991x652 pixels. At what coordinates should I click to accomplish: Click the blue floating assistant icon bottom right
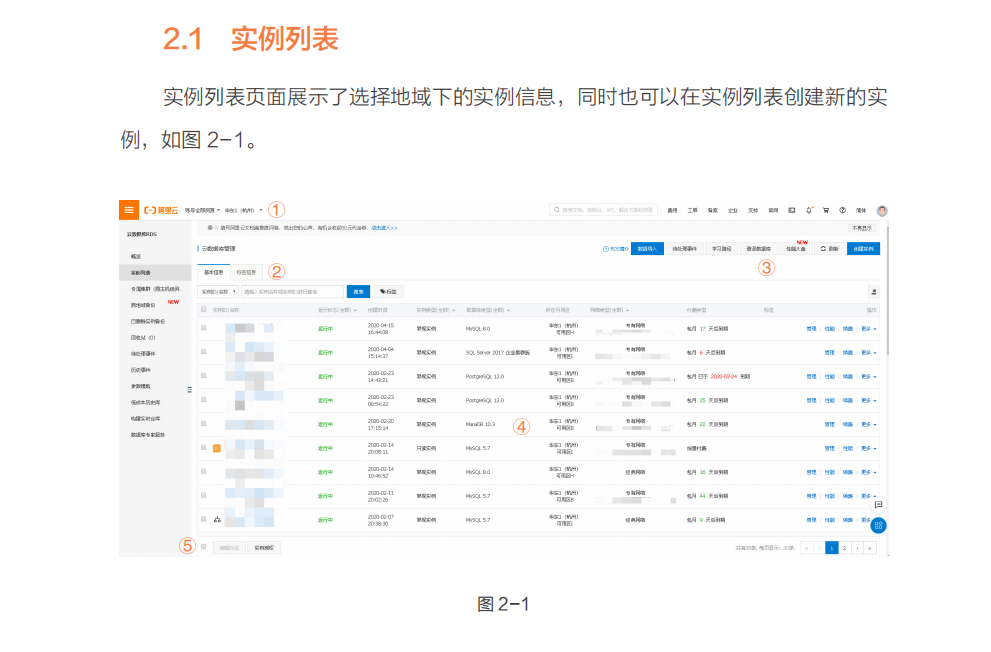coord(877,525)
